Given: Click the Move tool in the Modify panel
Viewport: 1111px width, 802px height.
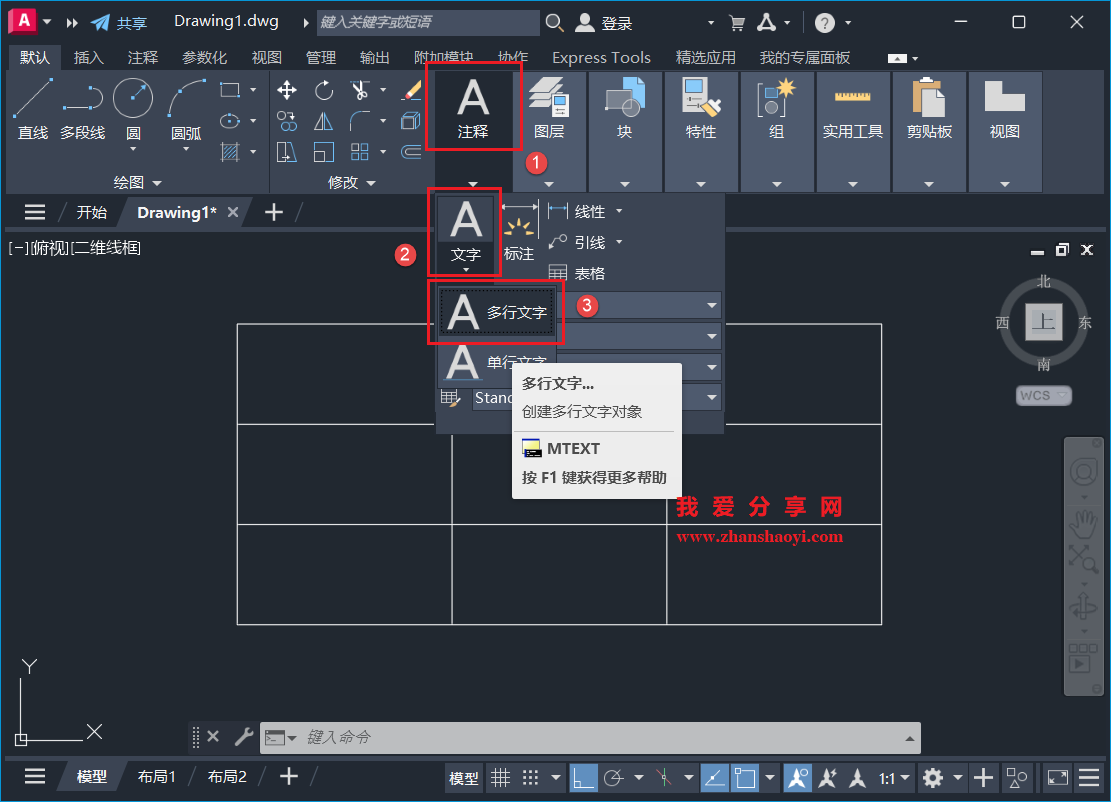Looking at the screenshot, I should point(286,90).
